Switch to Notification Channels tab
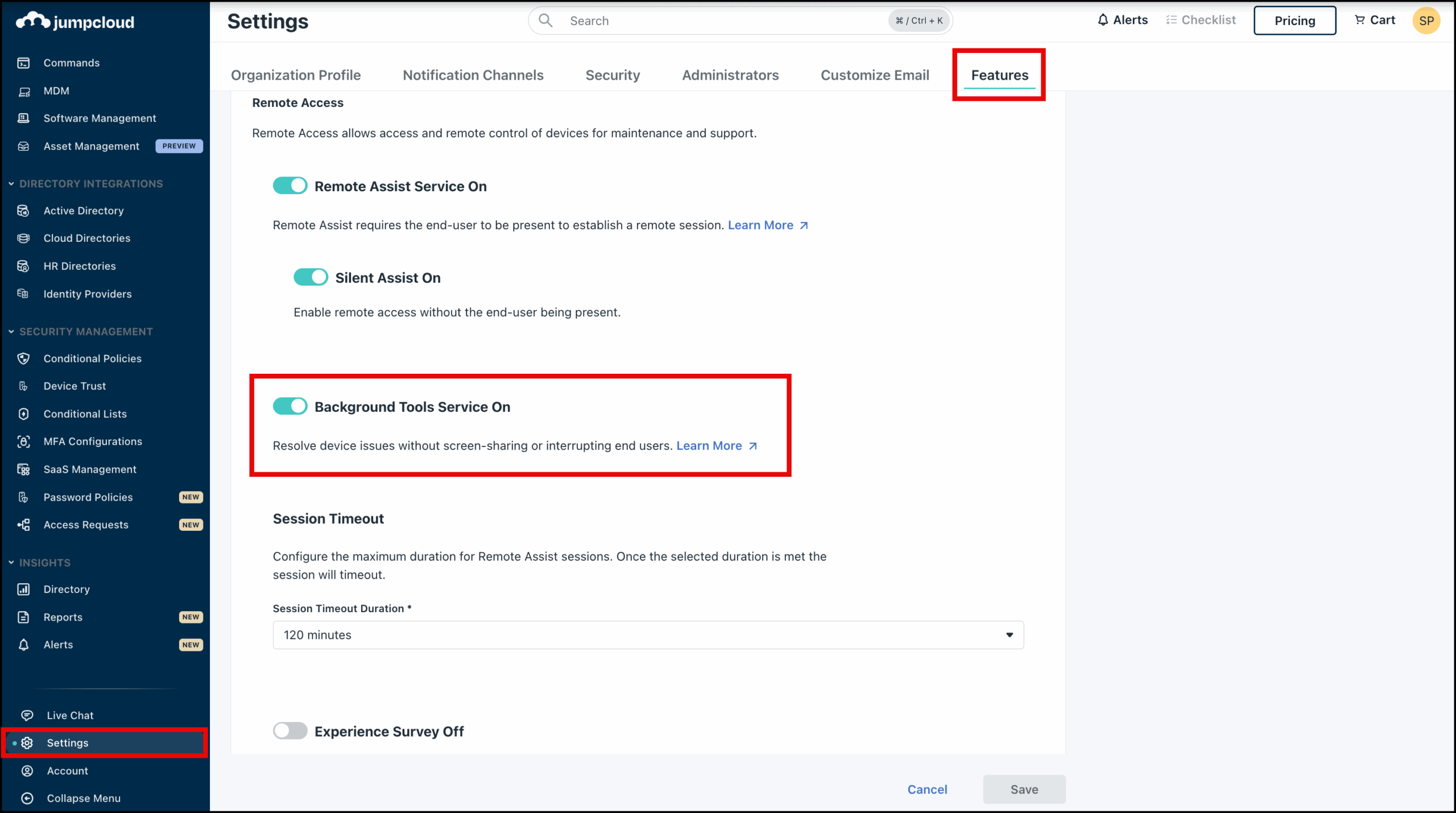Image resolution: width=1456 pixels, height=813 pixels. click(x=473, y=75)
